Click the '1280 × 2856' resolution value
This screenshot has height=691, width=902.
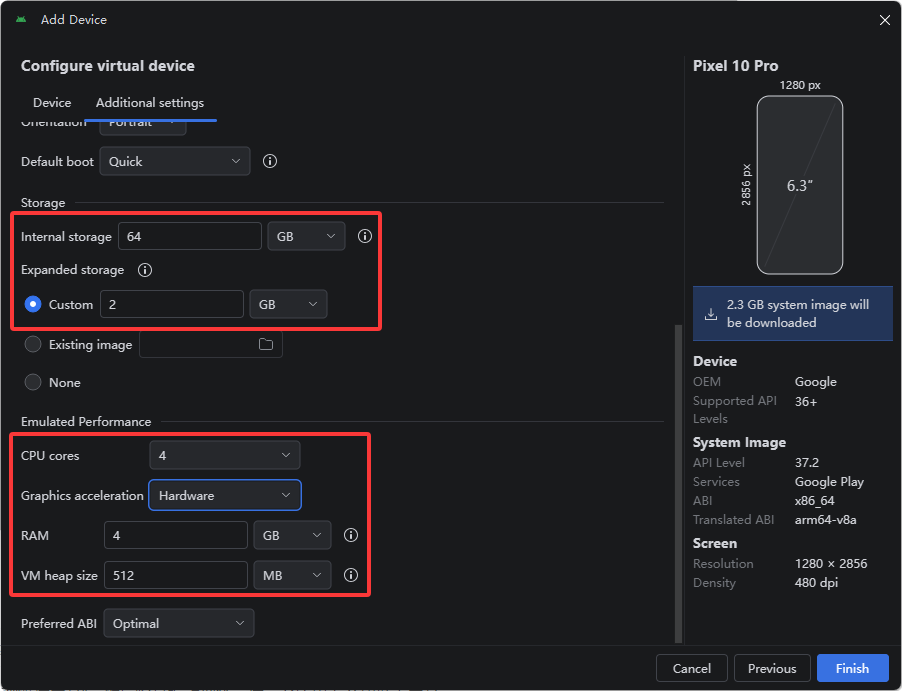coord(831,563)
